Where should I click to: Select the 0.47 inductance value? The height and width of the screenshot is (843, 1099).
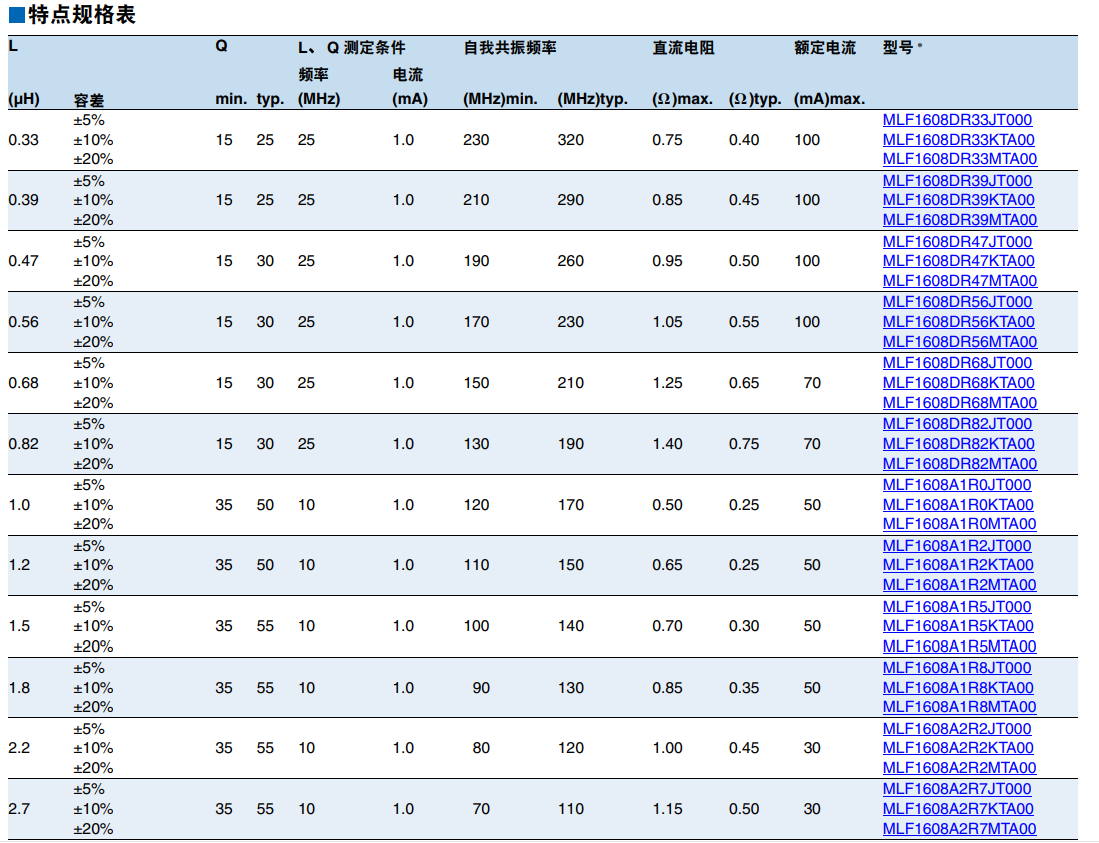point(23,261)
